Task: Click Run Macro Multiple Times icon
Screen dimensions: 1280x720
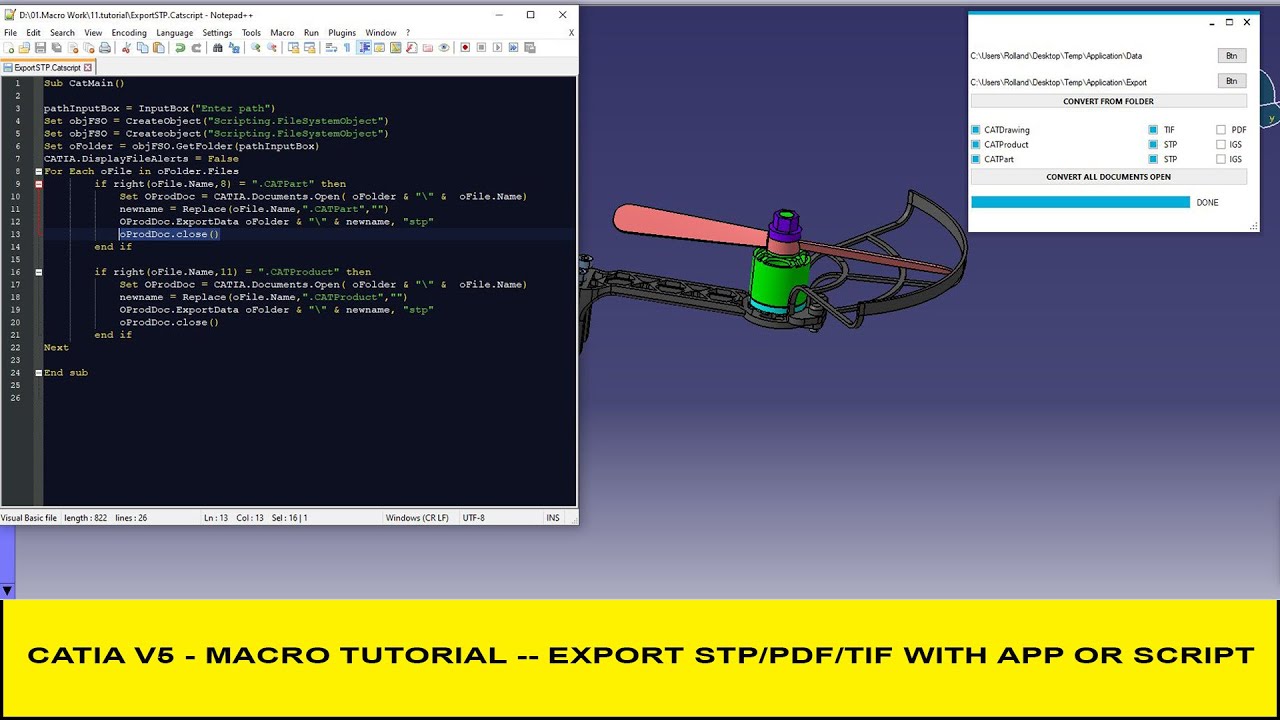Action: click(x=513, y=48)
